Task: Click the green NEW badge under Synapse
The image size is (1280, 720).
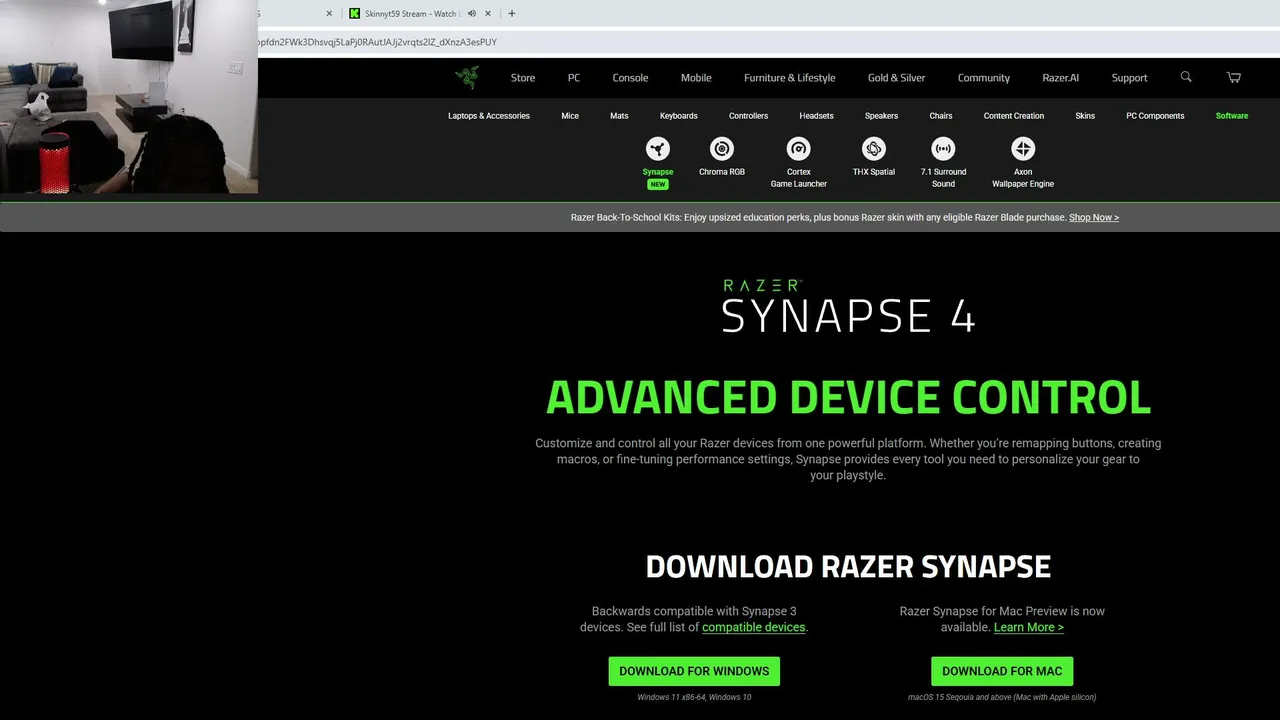Action: point(658,185)
